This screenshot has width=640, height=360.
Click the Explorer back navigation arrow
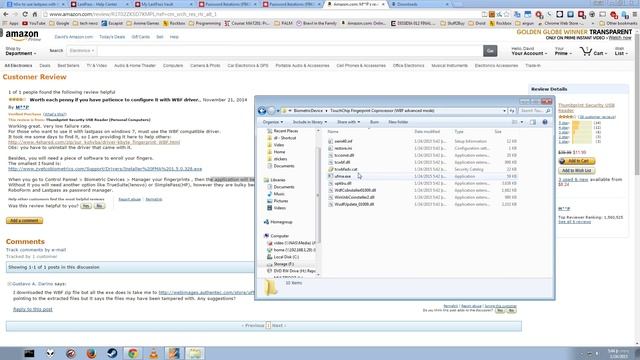coord(262,111)
